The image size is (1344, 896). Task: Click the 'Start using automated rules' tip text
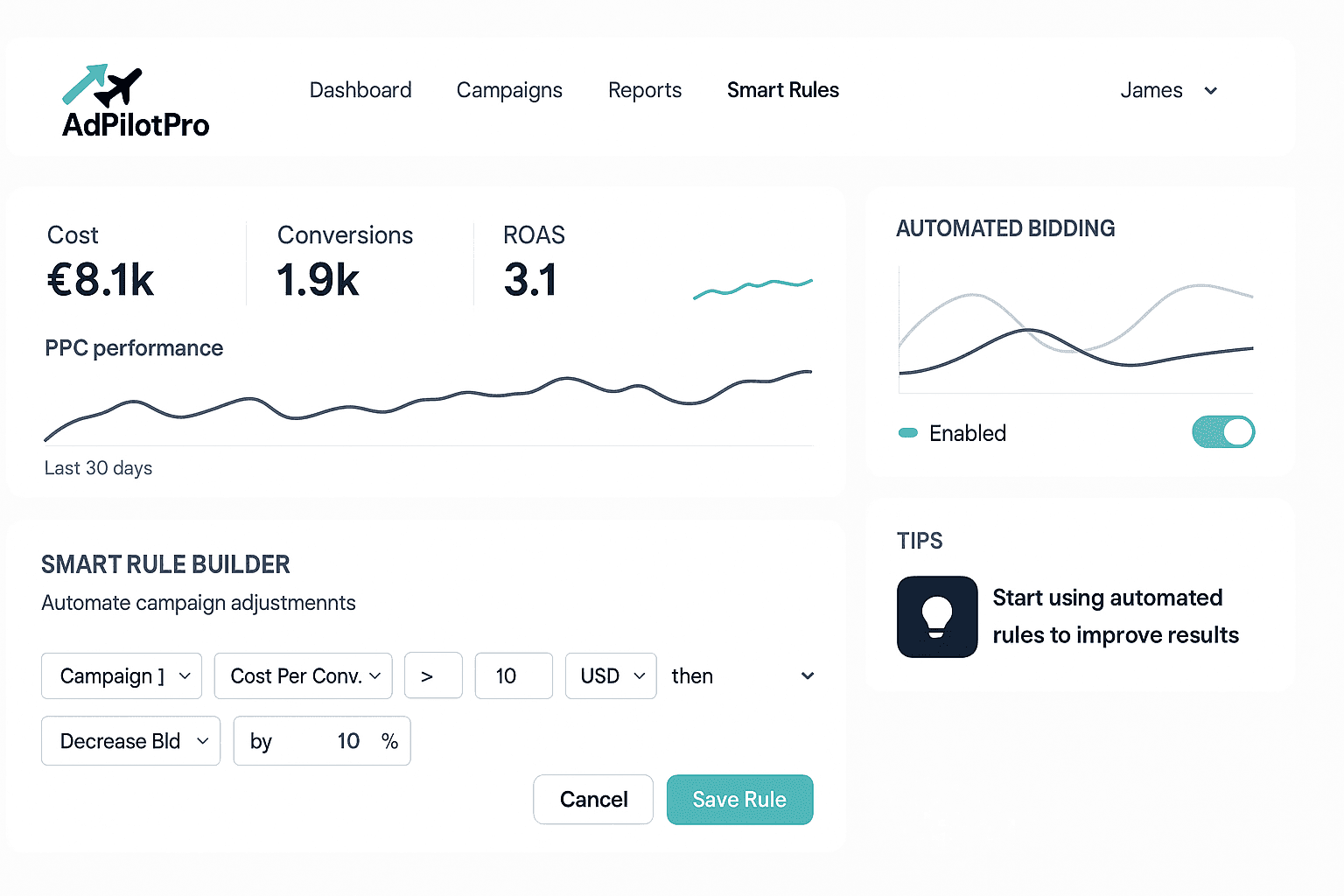click(x=1116, y=616)
